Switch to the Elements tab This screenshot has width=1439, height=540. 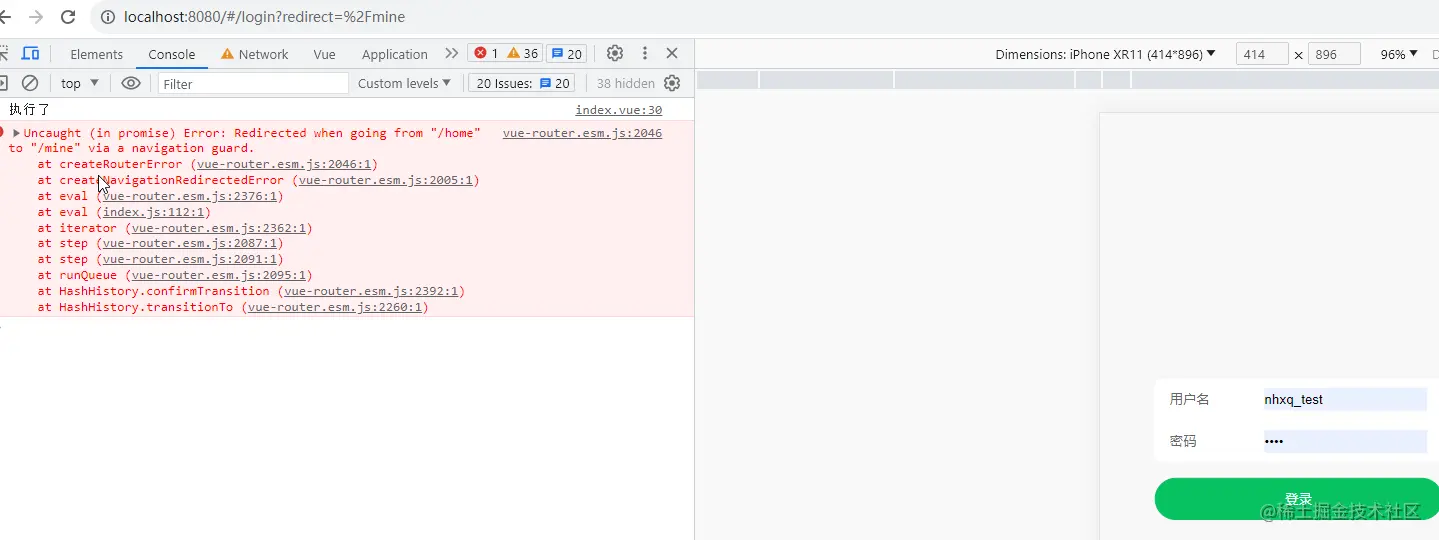pyautogui.click(x=97, y=54)
